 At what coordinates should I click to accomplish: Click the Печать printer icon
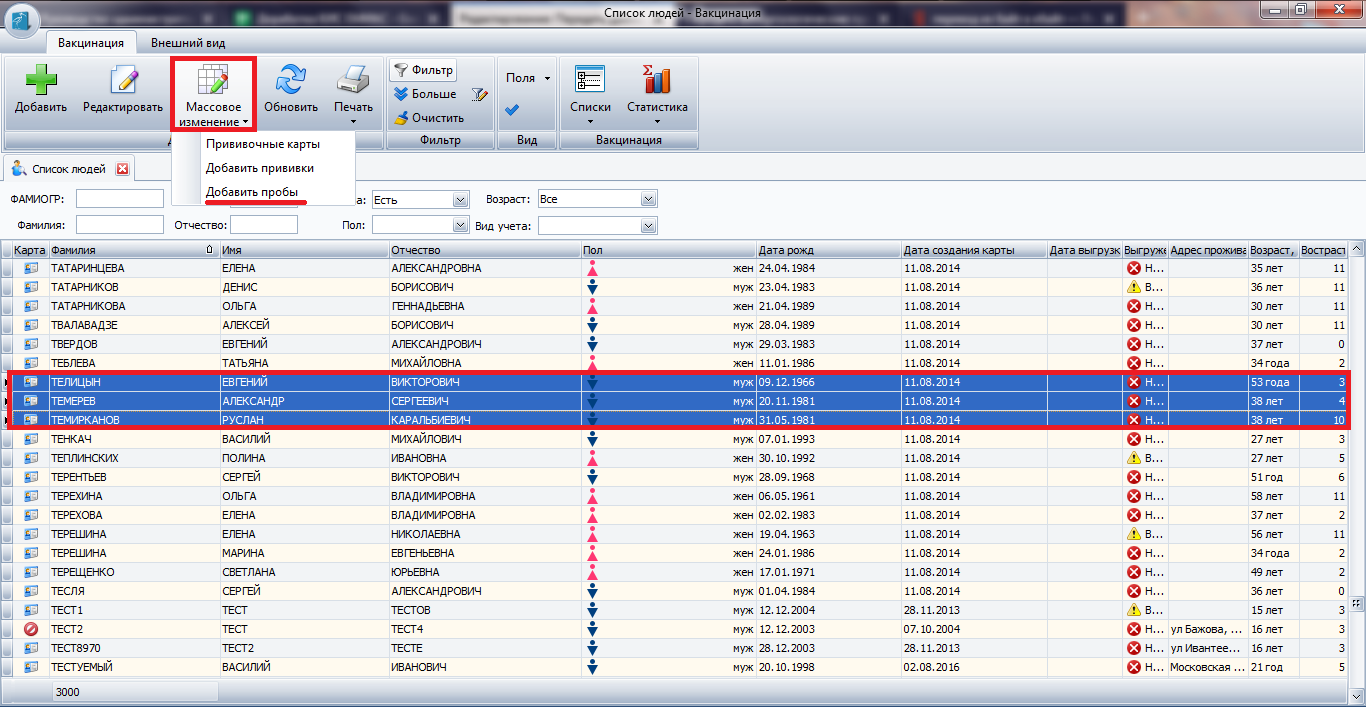[x=353, y=80]
